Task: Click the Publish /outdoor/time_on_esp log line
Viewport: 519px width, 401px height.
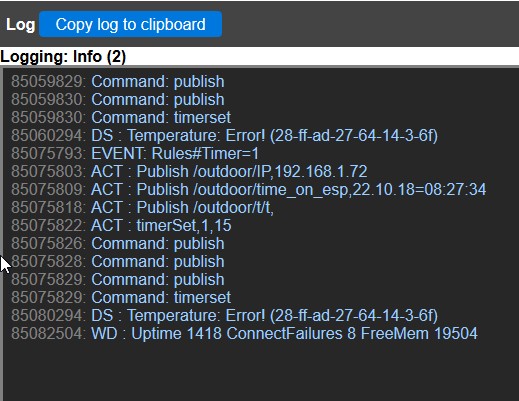Action: [x=248, y=189]
